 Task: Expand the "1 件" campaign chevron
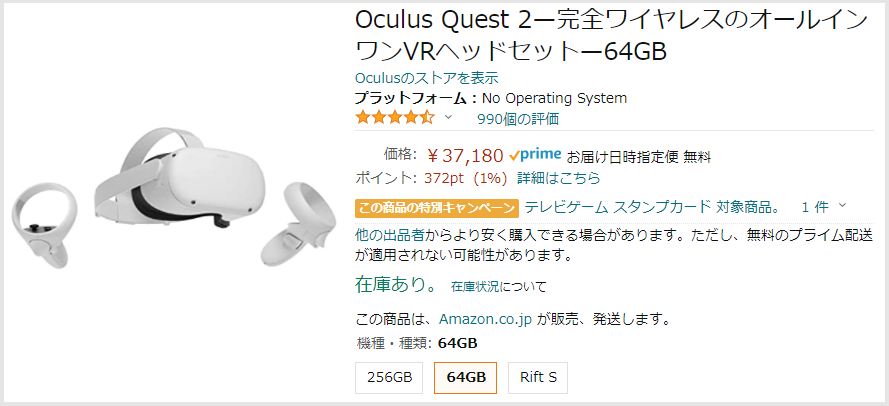[x=842, y=207]
